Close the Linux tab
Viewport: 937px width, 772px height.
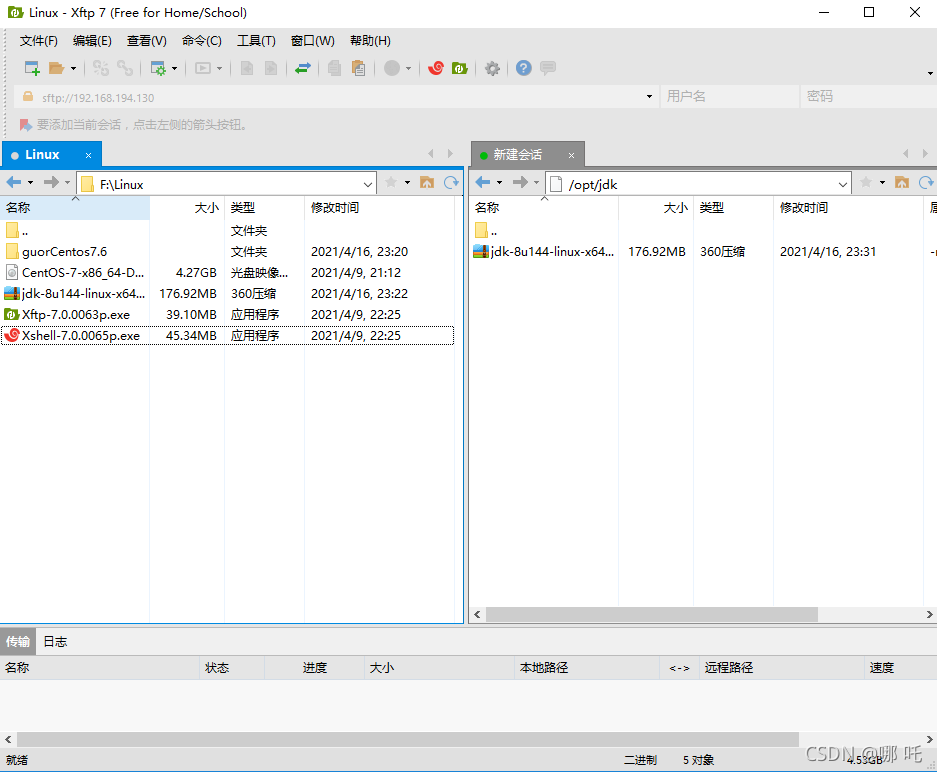tap(88, 155)
